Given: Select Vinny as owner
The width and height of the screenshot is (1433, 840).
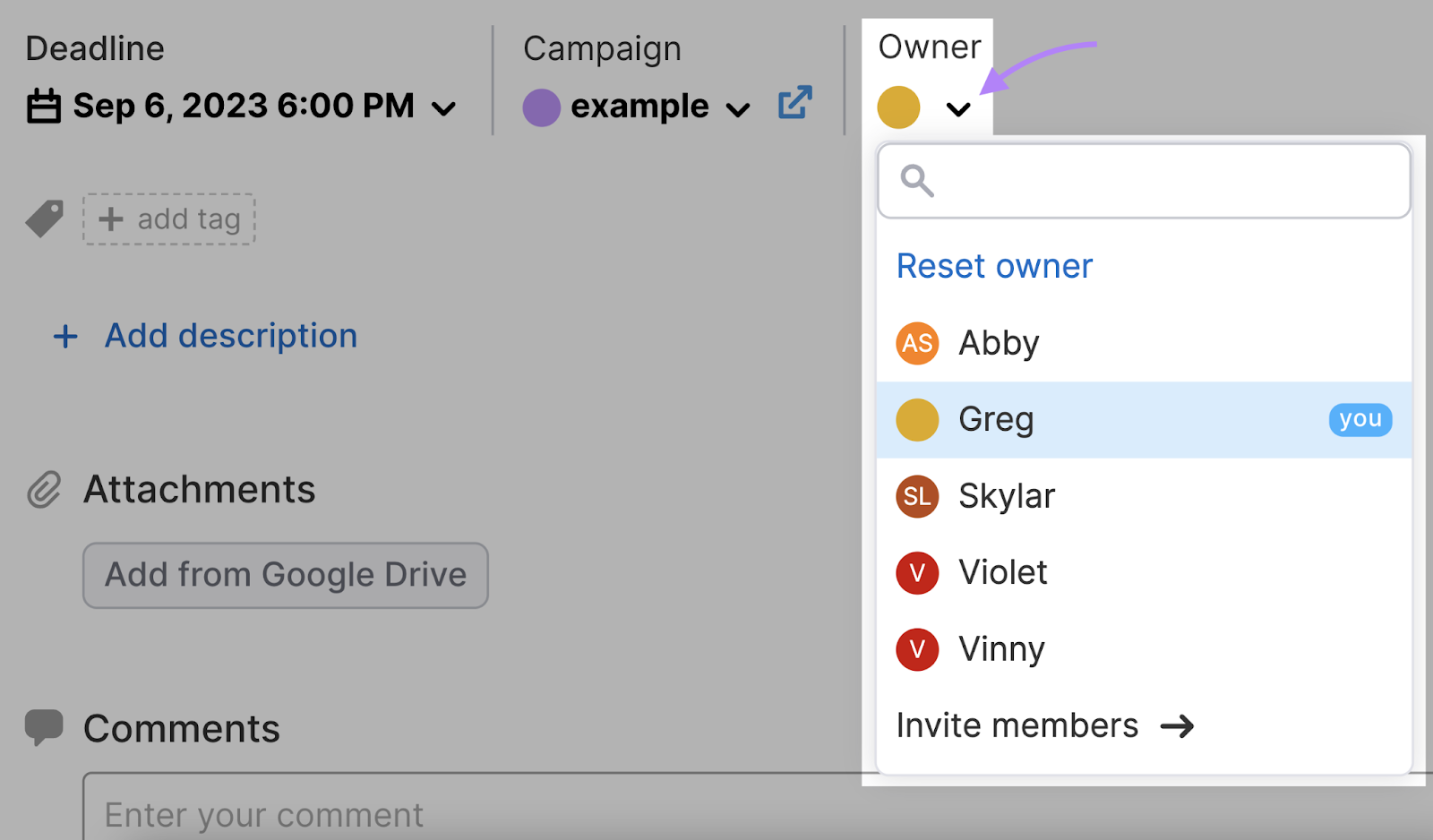Looking at the screenshot, I should coord(1144,649).
